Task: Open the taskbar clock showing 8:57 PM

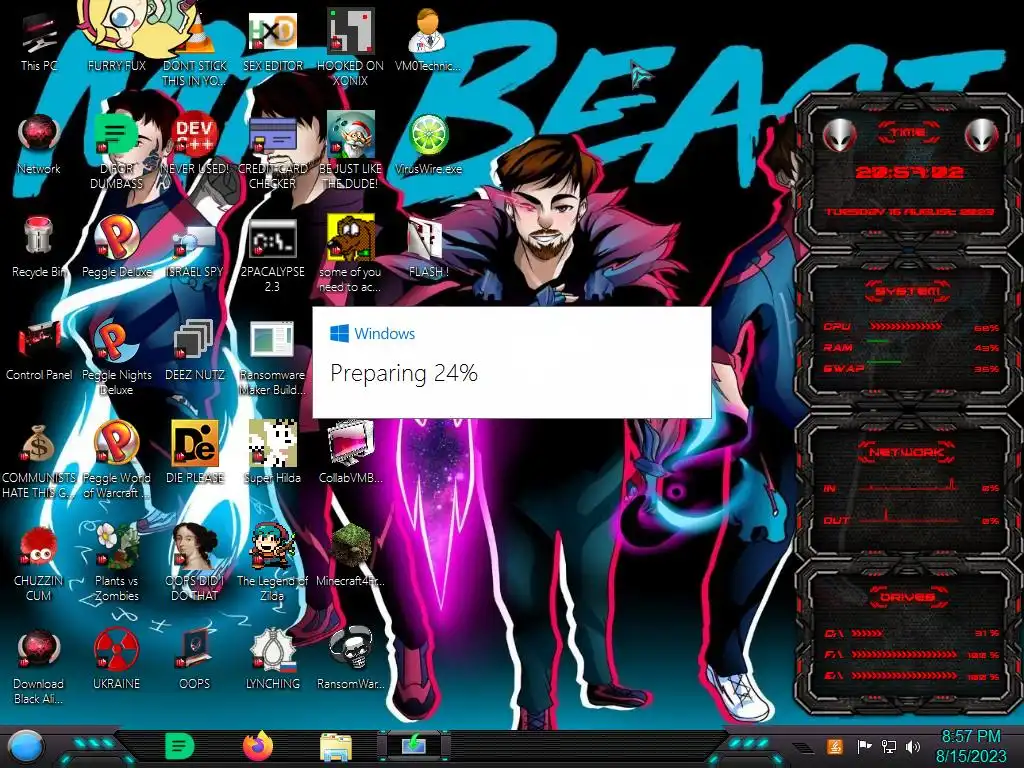Action: point(970,746)
